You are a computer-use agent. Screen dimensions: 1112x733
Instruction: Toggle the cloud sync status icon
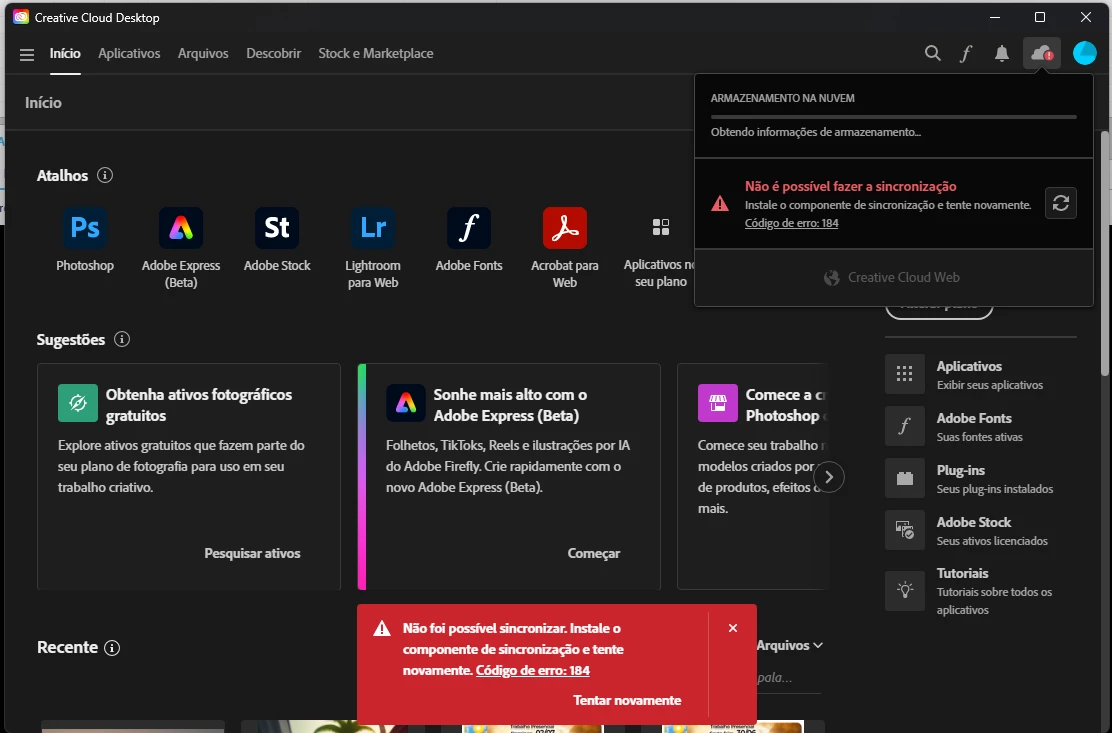(x=1041, y=53)
